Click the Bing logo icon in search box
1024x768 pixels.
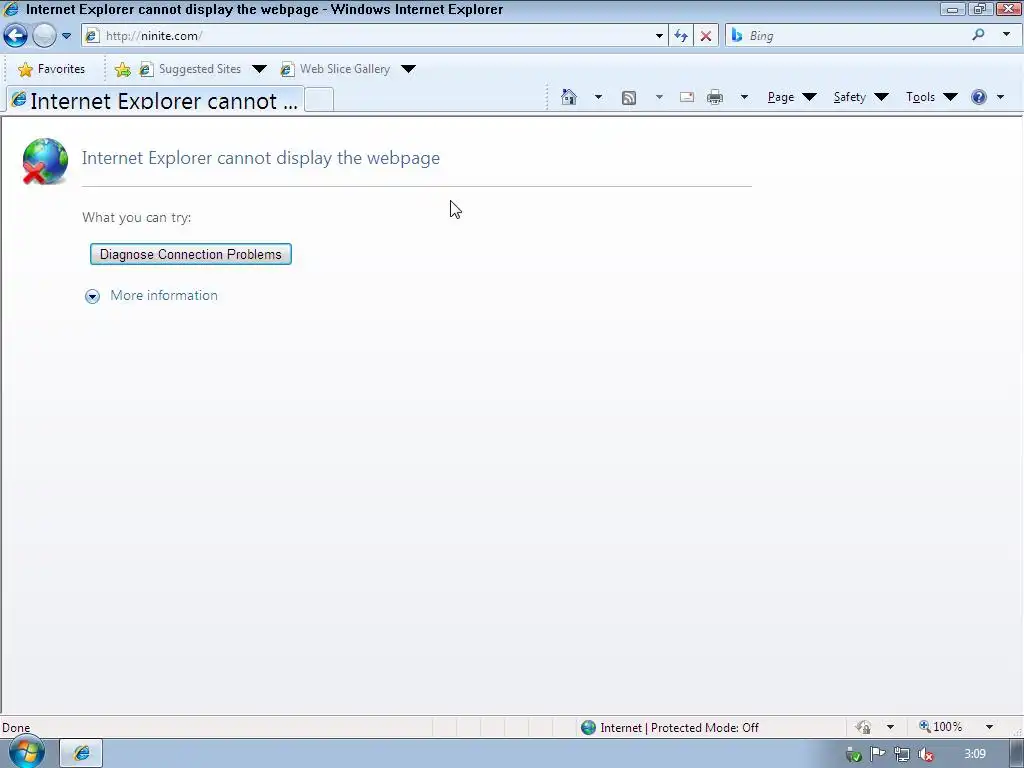[x=737, y=35]
